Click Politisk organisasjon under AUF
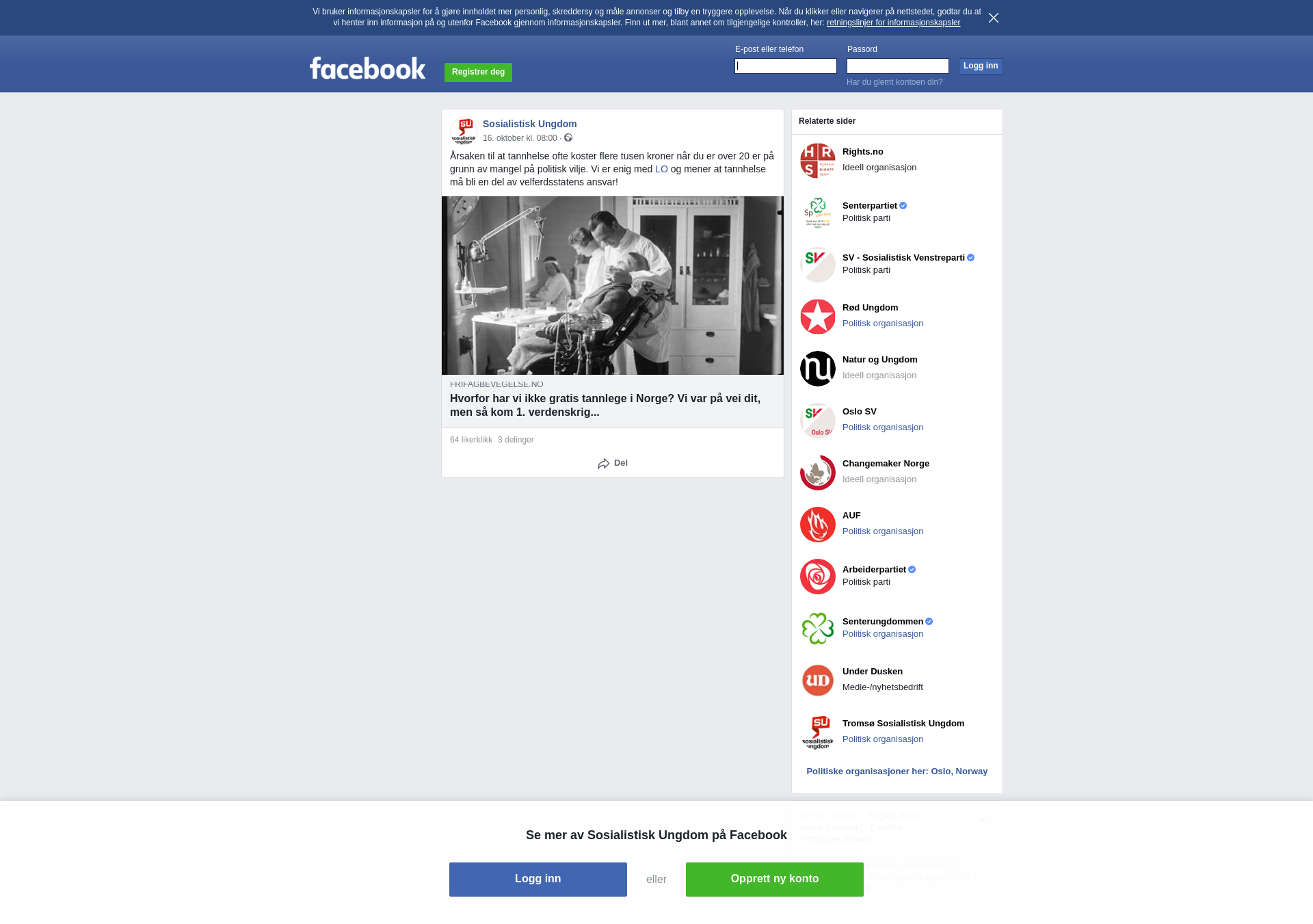 883,531
